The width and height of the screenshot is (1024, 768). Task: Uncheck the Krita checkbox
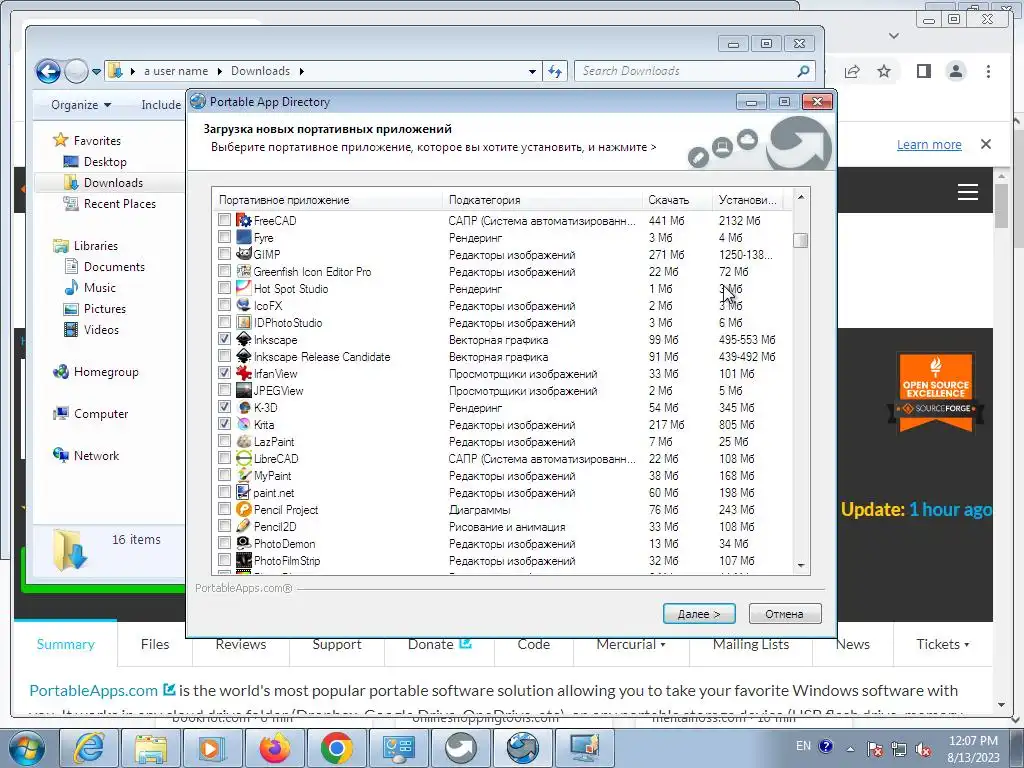click(224, 424)
